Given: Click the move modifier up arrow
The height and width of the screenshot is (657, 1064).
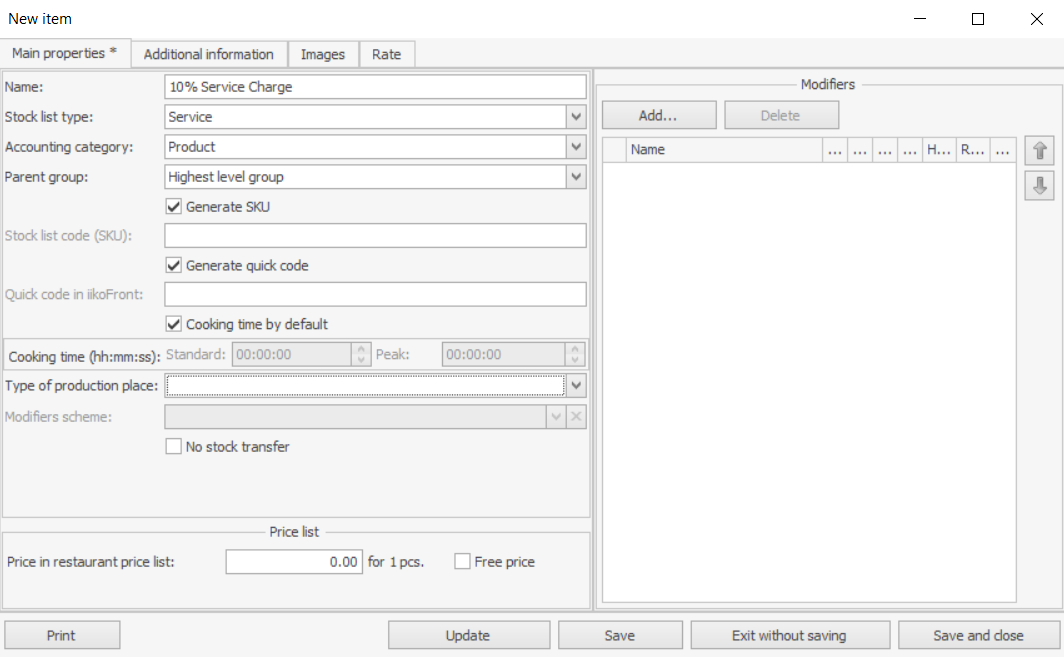Looking at the screenshot, I should pos(1039,151).
